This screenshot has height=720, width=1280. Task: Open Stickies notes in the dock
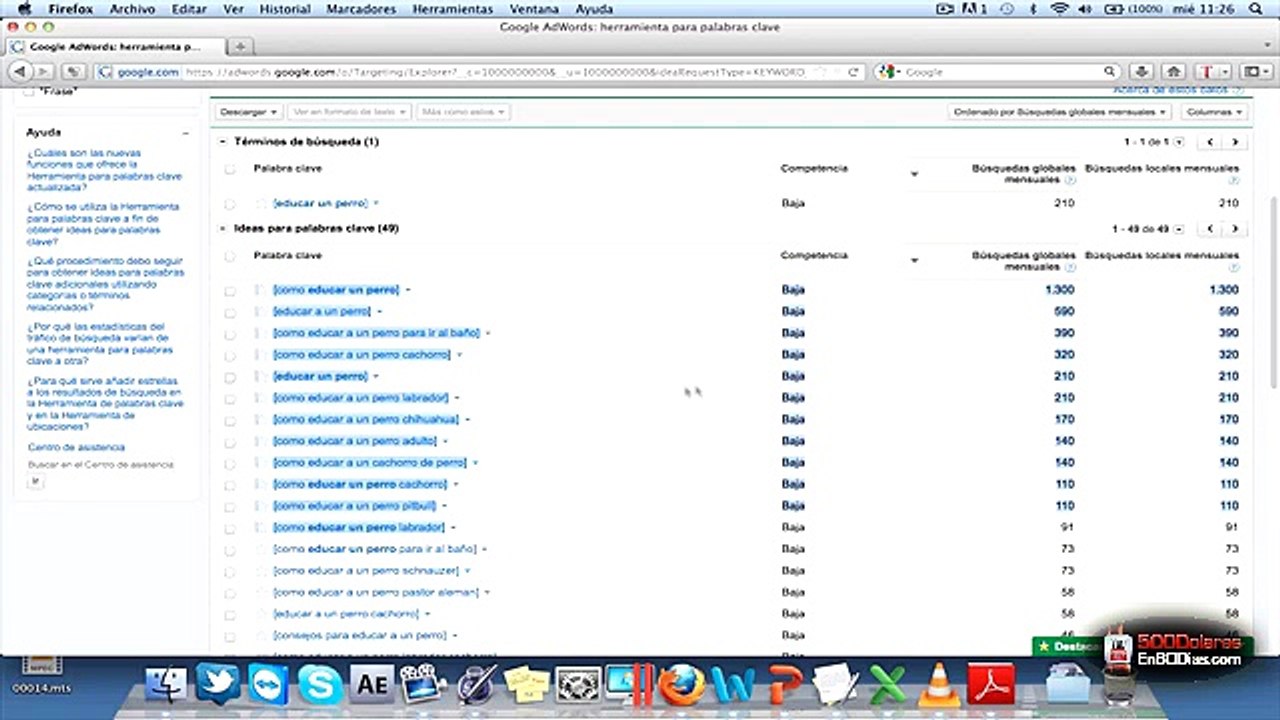(x=527, y=685)
